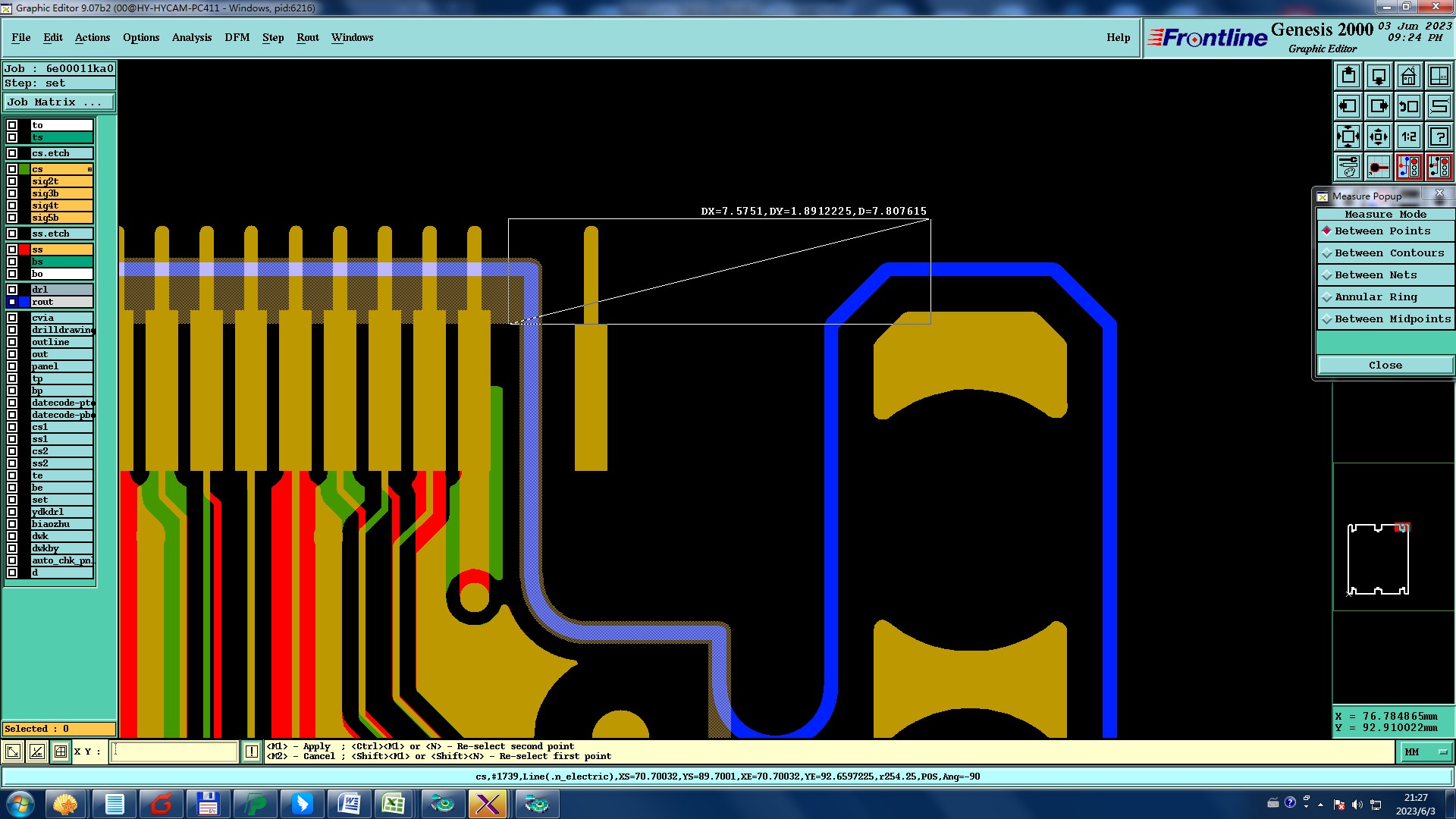Click the X Y coordinate input field

(x=174, y=752)
